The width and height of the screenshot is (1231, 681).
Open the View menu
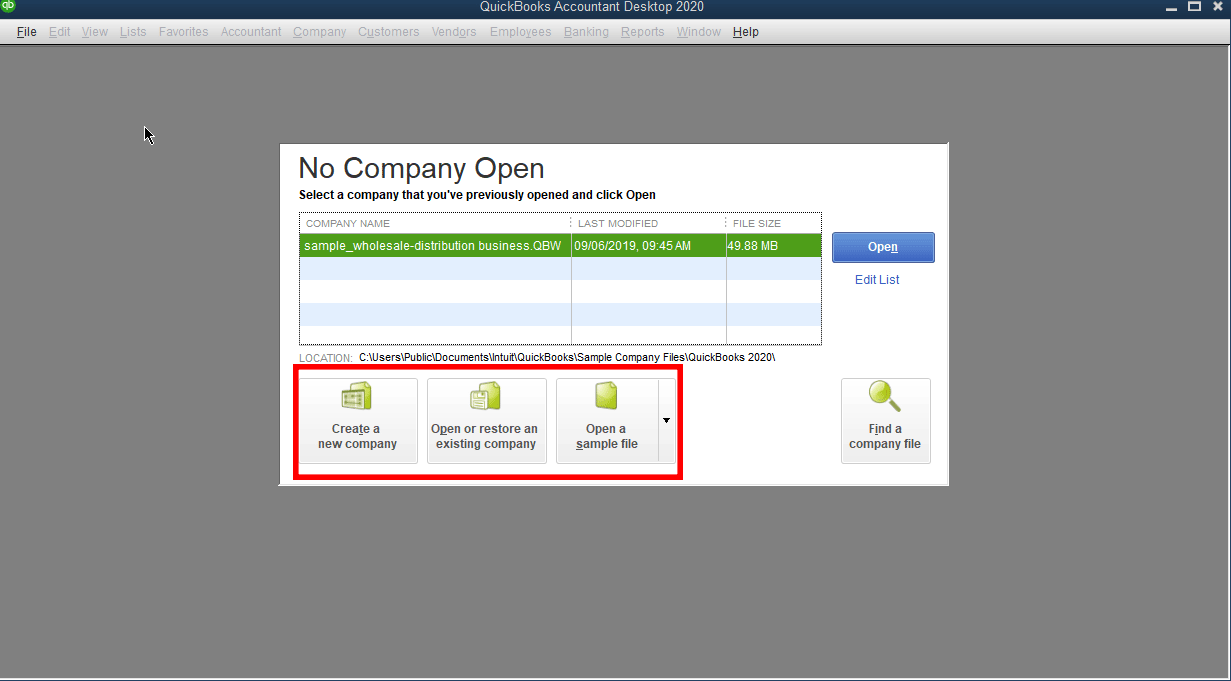click(x=95, y=32)
